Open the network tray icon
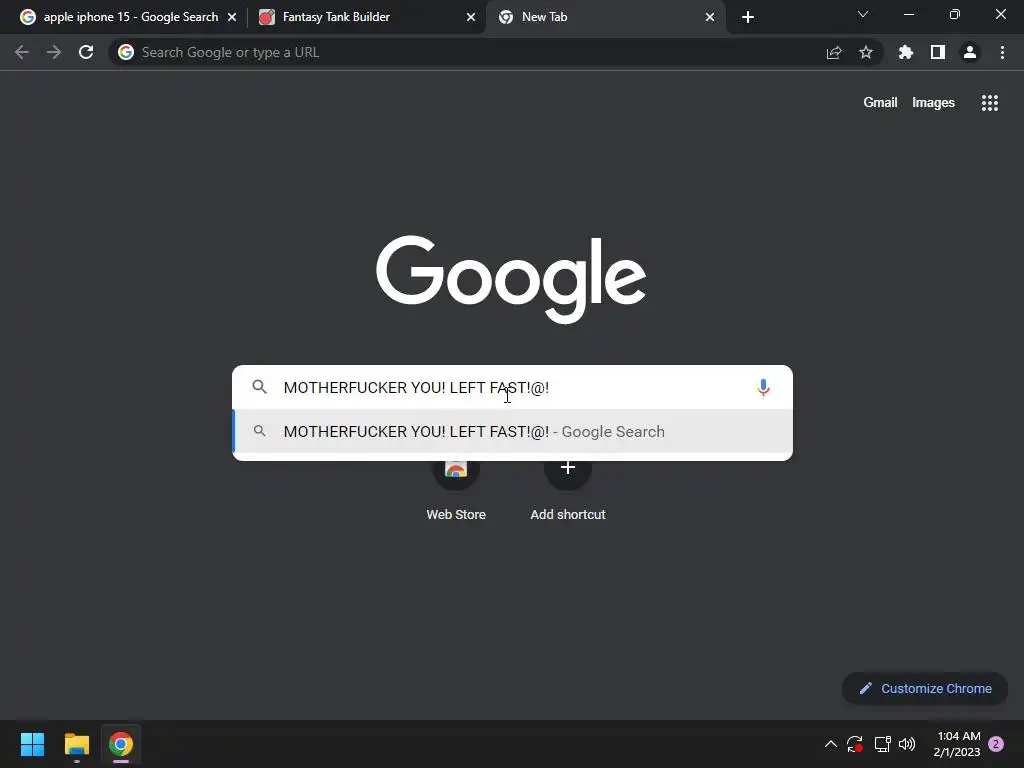This screenshot has width=1024, height=768. [882, 744]
